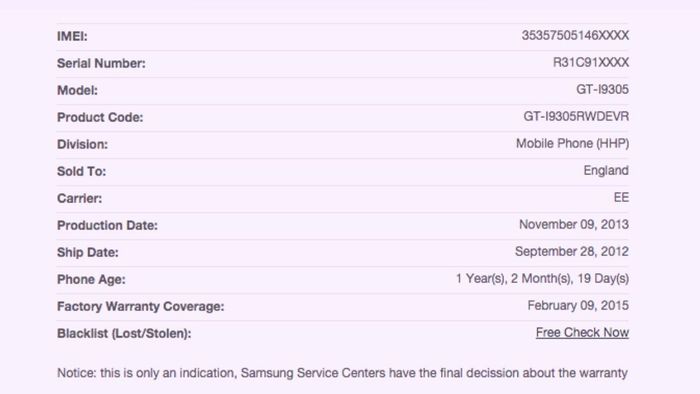Click the Ship Date September 28, 2012
Image resolution: width=700 pixels, height=394 pixels.
pyautogui.click(x=572, y=252)
